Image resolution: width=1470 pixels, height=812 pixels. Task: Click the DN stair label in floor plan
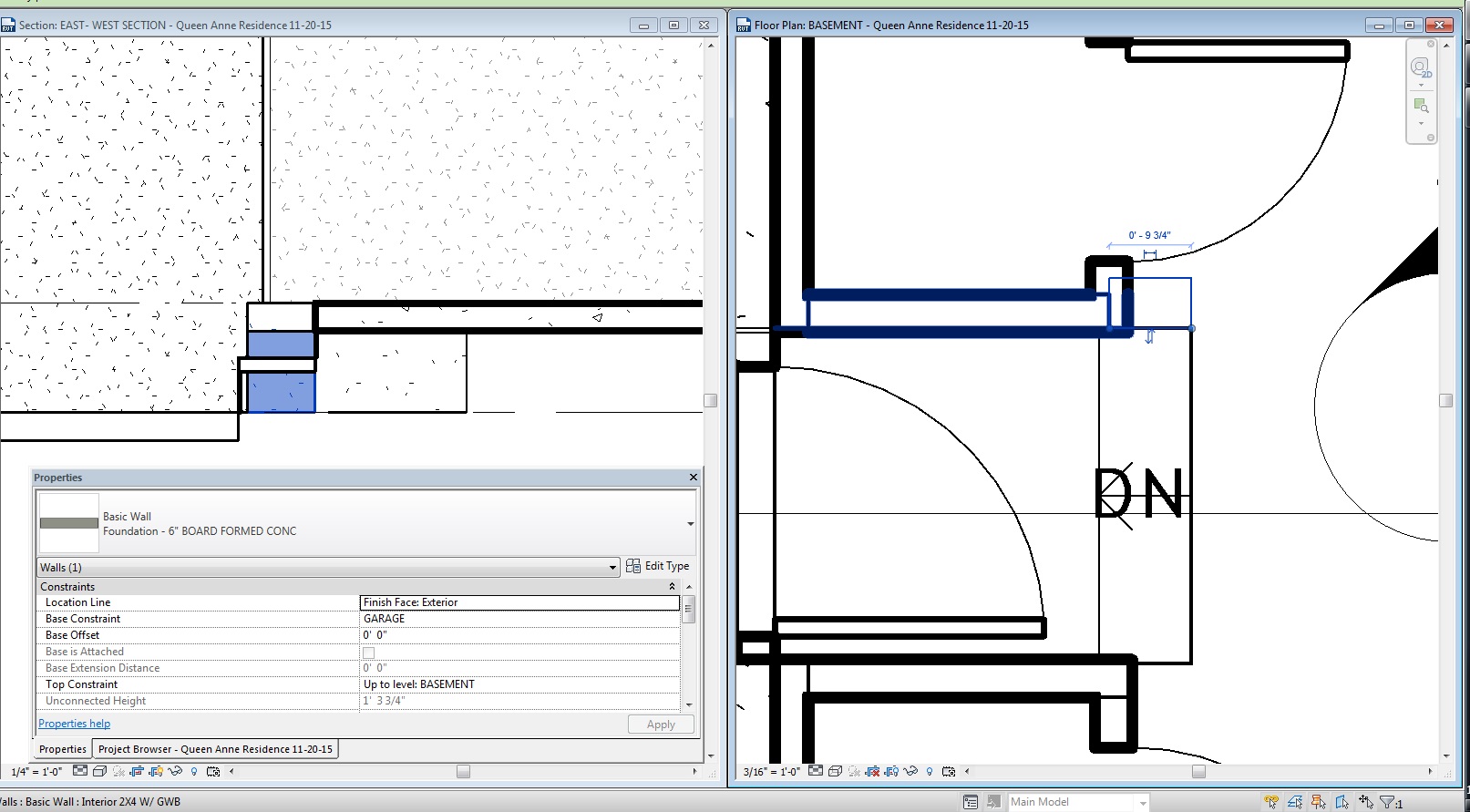1138,494
